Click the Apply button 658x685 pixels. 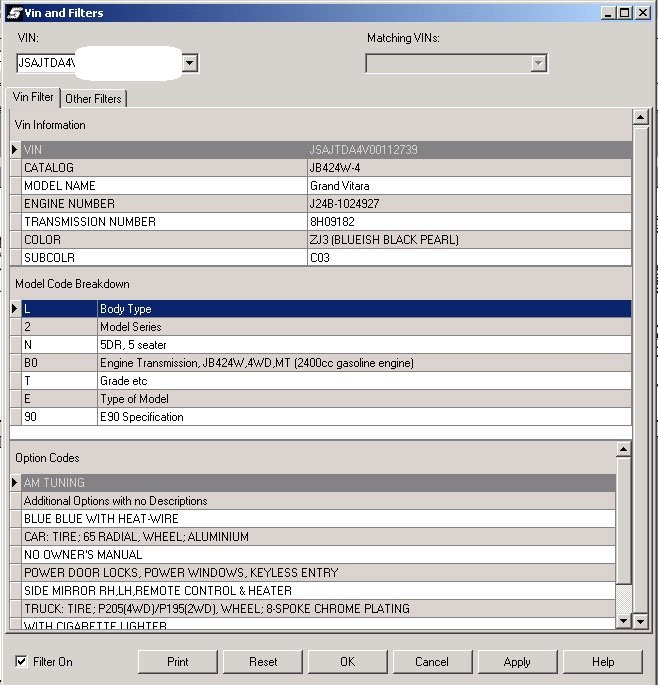click(x=517, y=661)
